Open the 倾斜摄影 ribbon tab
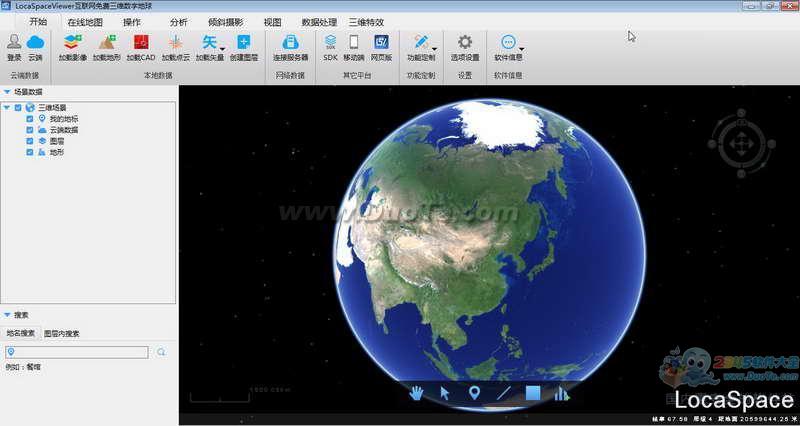The width and height of the screenshot is (800, 426). tap(226, 22)
